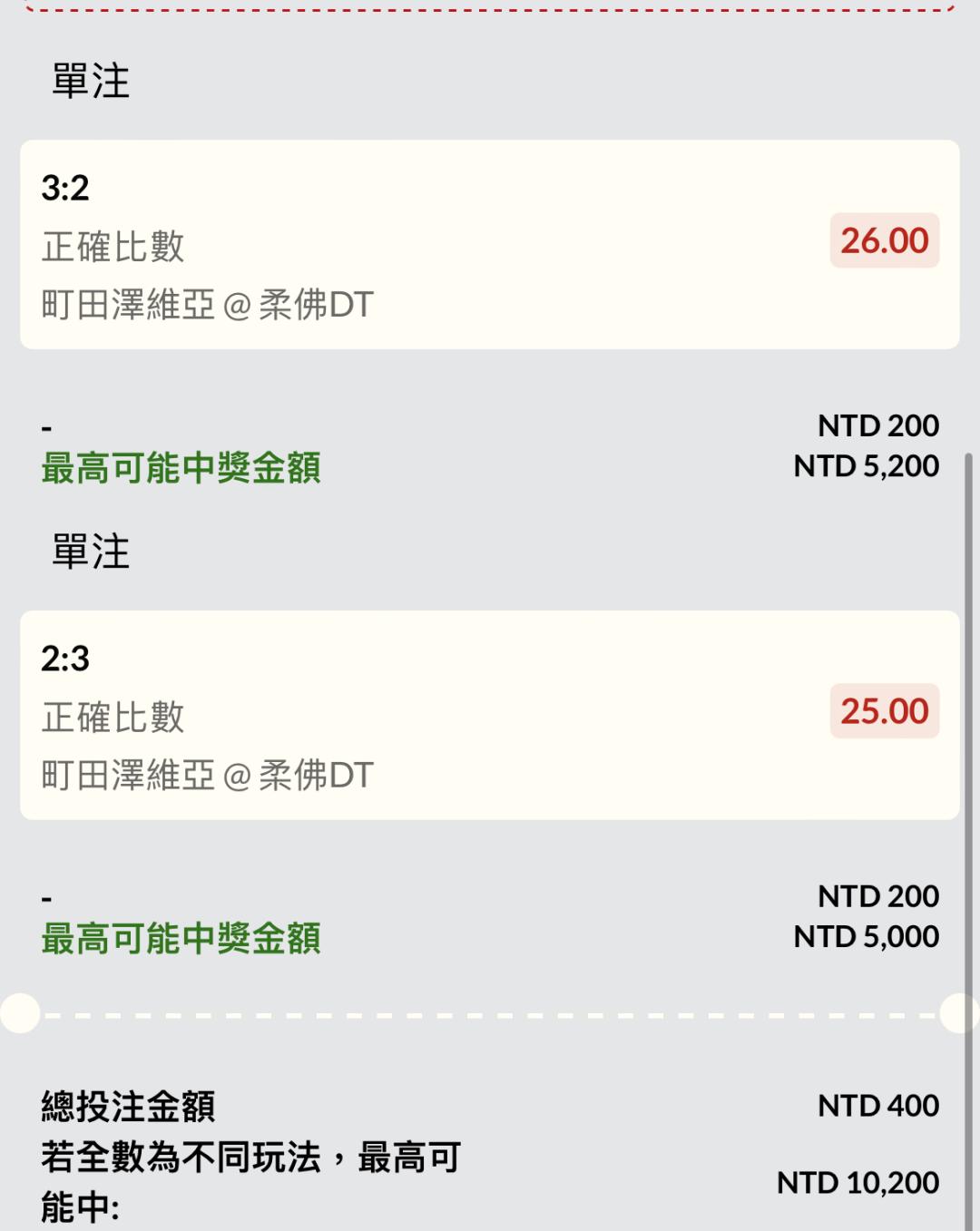Viewport: 980px width, 1231px height.
Task: Click the match name under the 3:2 bet
Action: click(207, 305)
